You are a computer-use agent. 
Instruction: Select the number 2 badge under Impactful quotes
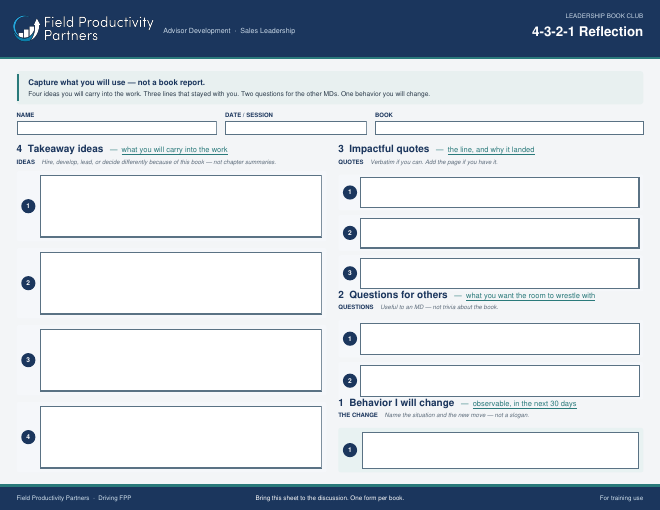(350, 233)
